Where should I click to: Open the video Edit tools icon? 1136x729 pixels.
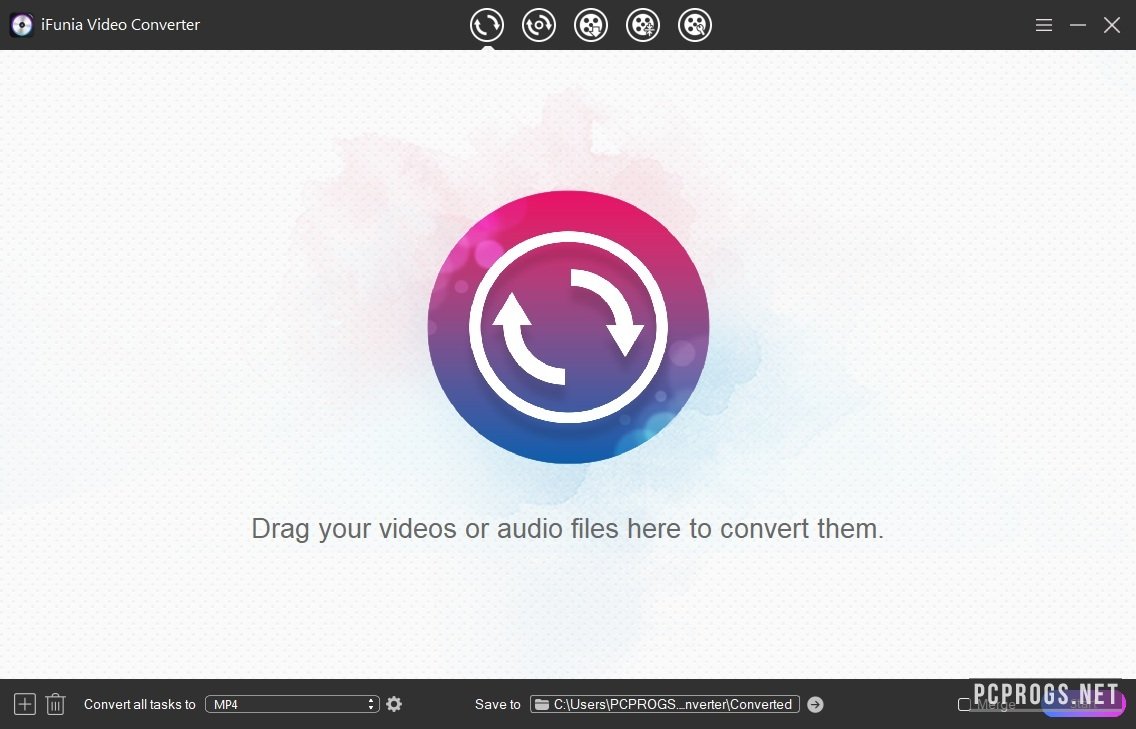pyautogui.click(x=695, y=25)
